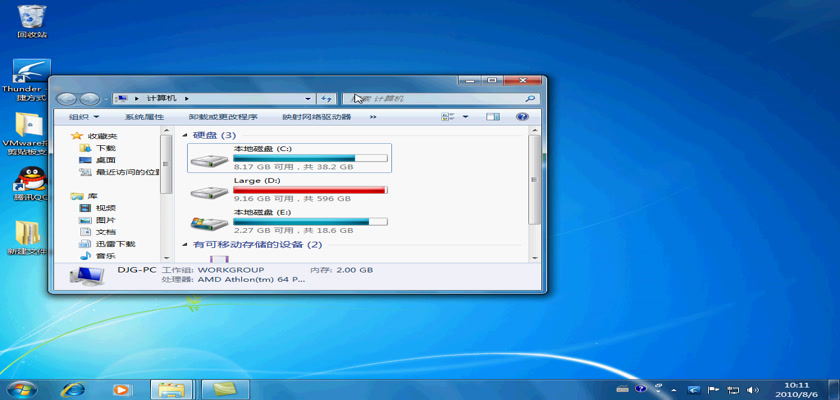
Task: Click the Refresh button beside address bar
Action: tap(326, 99)
